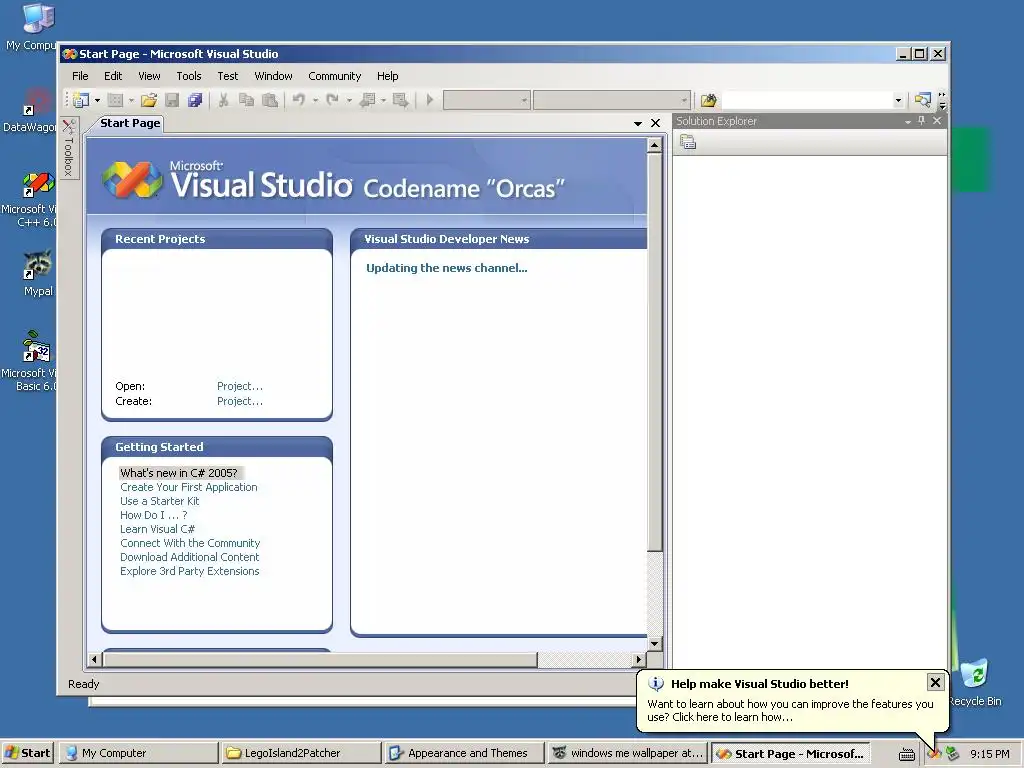This screenshot has height=768, width=1024.
Task: Click the Undo arrow icon
Action: (x=298, y=100)
